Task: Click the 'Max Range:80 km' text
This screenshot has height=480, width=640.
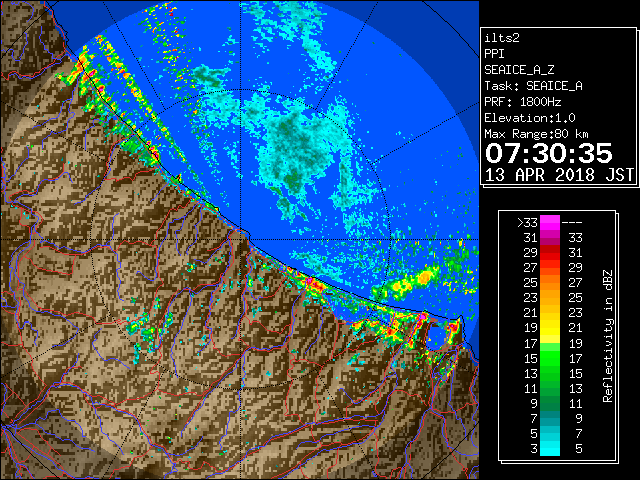Action: 536,134
